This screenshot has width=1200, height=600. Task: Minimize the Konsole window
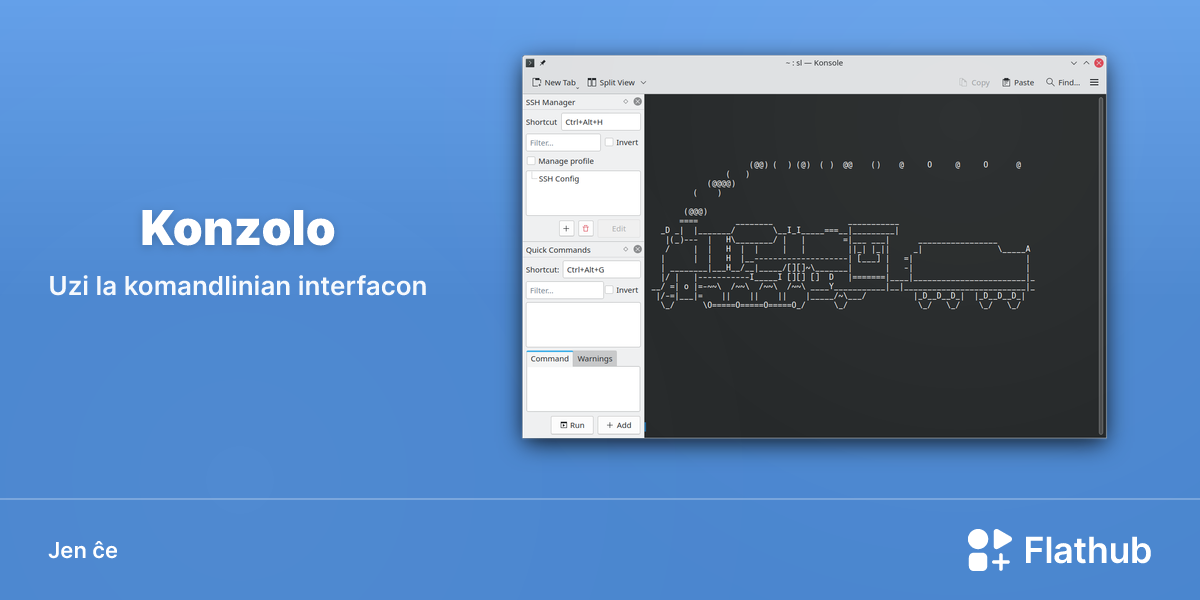coord(1073,63)
